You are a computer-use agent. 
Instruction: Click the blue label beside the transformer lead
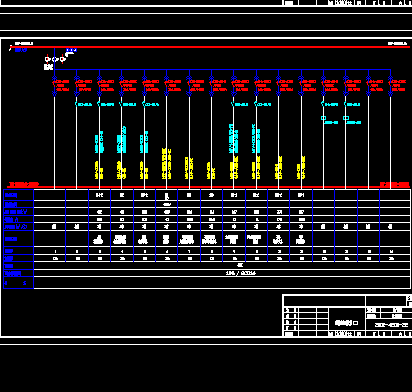pyautogui.click(x=71, y=50)
